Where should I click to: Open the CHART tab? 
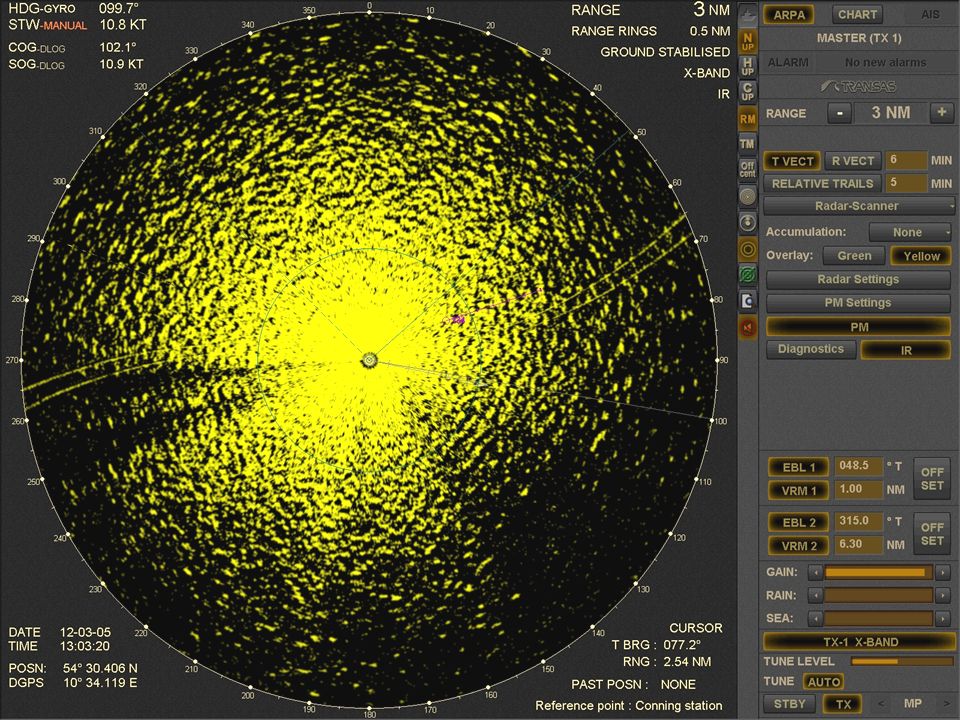857,15
